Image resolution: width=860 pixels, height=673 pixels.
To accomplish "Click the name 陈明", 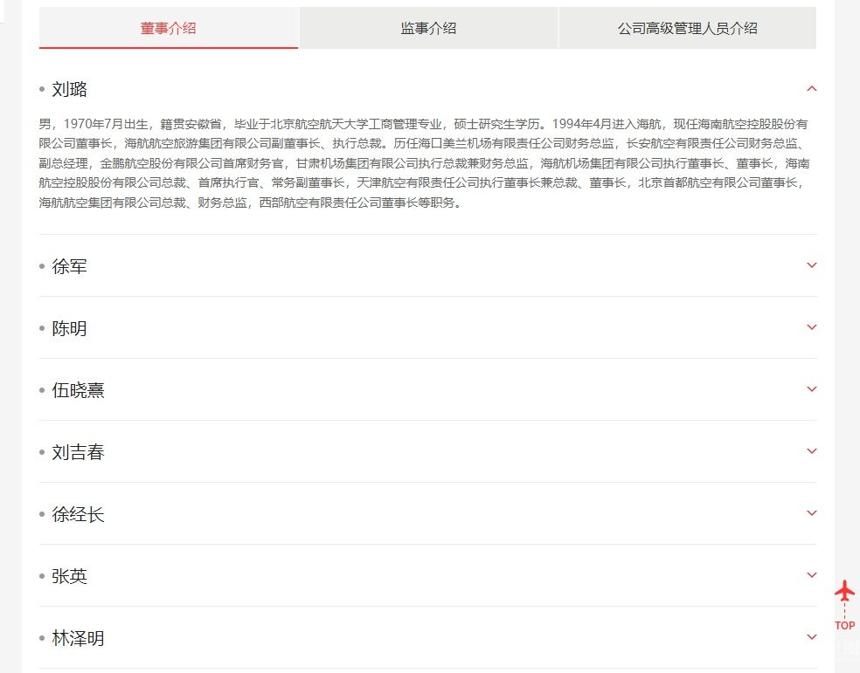I will point(69,328).
